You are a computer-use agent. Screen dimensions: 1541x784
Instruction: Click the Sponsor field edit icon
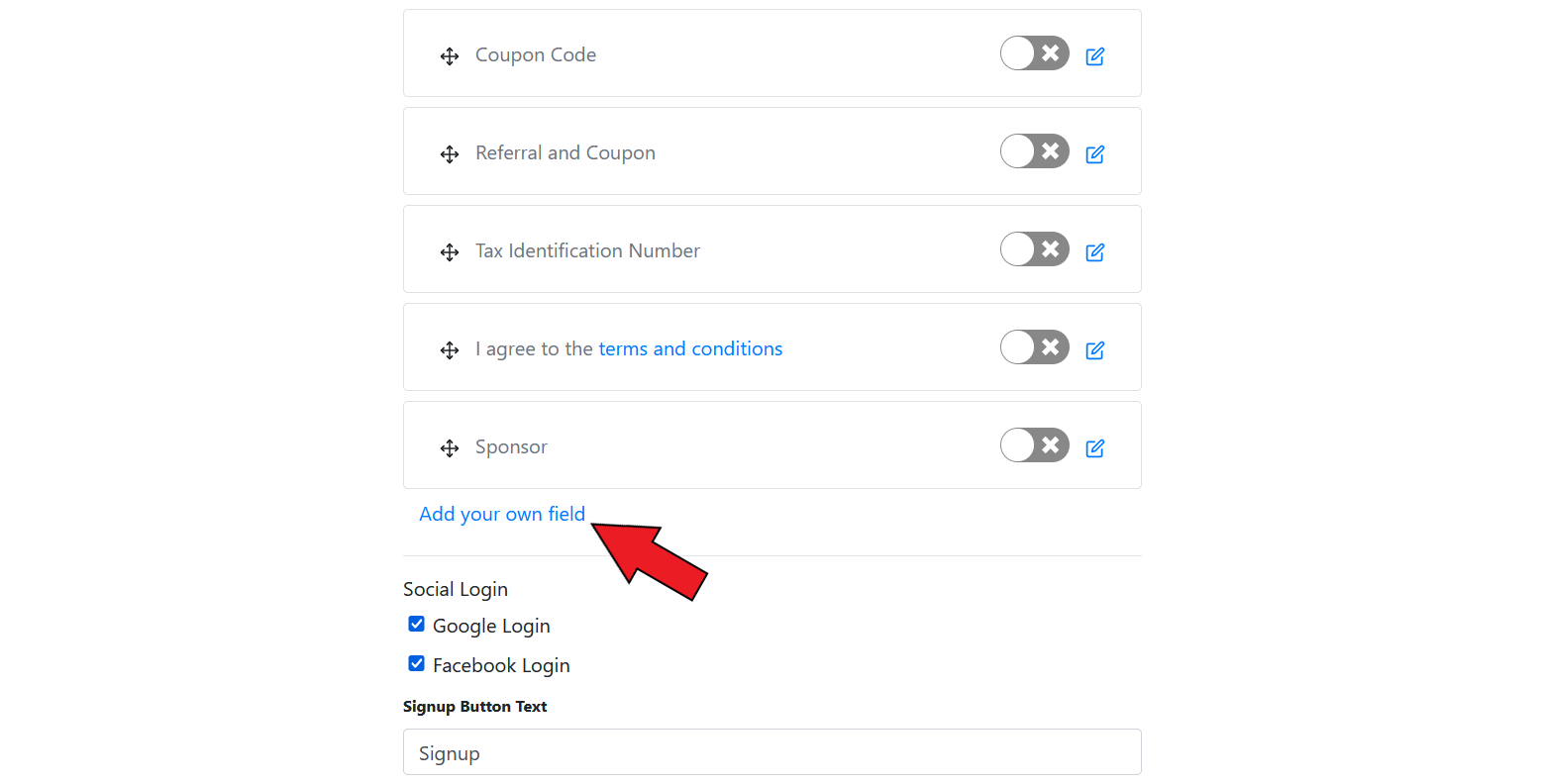pyautogui.click(x=1094, y=448)
